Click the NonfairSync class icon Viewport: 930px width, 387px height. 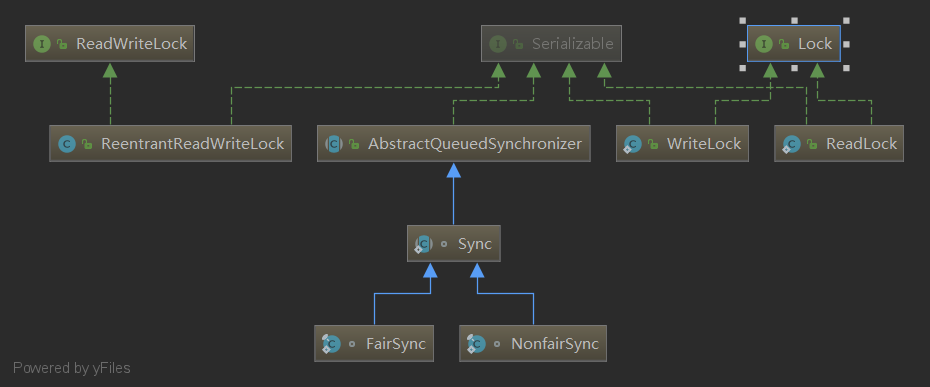(x=476, y=344)
